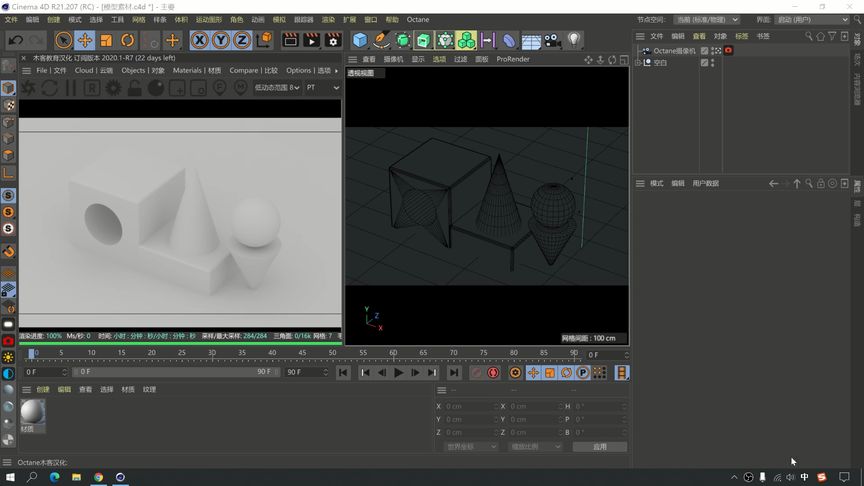864x486 pixels.
Task: Toggle Y axis lock
Action: [x=221, y=40]
